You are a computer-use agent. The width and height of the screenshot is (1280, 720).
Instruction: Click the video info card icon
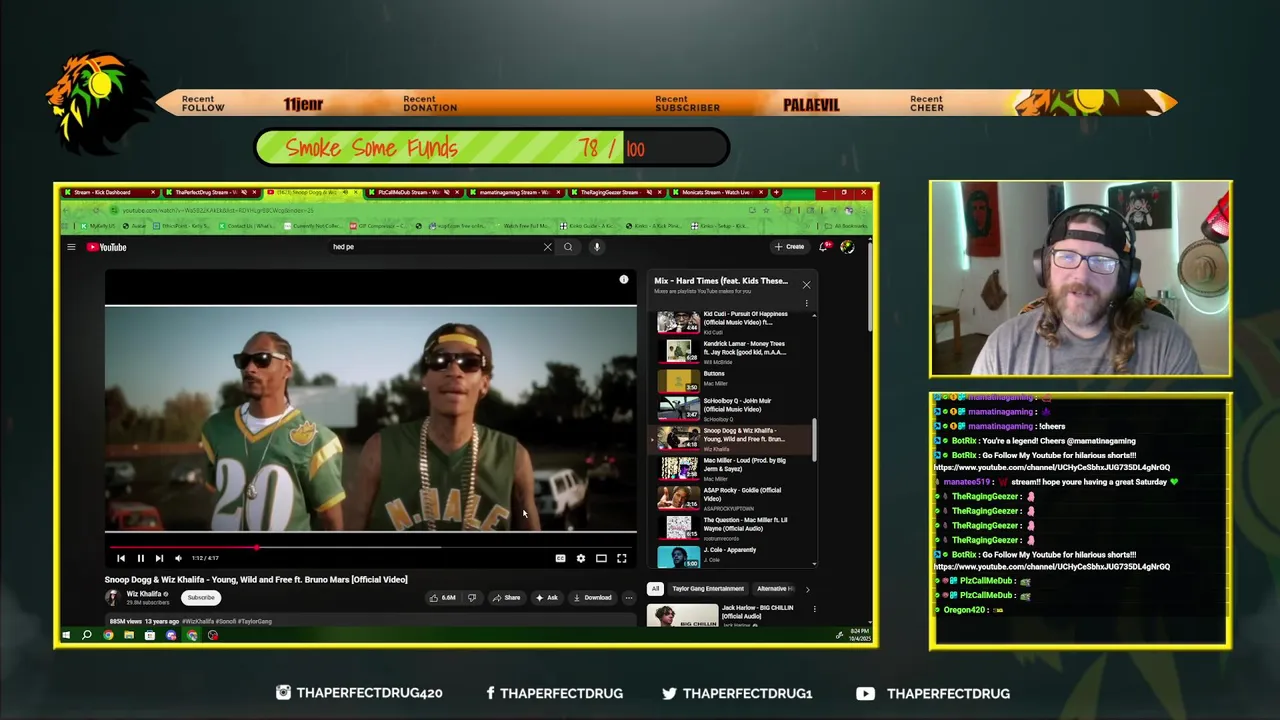coord(623,280)
